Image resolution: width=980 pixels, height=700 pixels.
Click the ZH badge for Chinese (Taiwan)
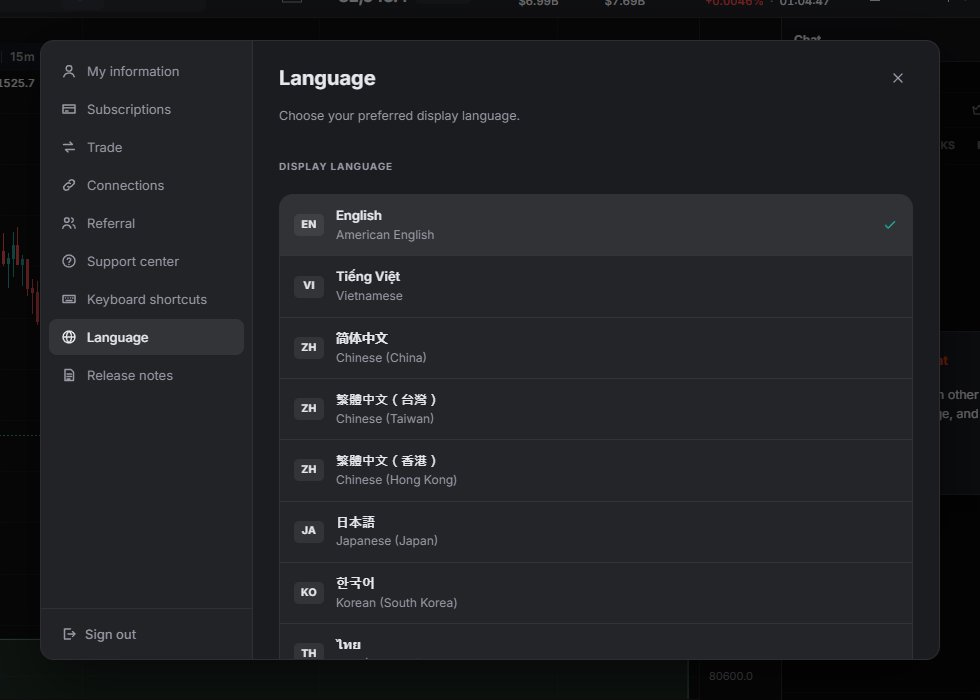[309, 408]
